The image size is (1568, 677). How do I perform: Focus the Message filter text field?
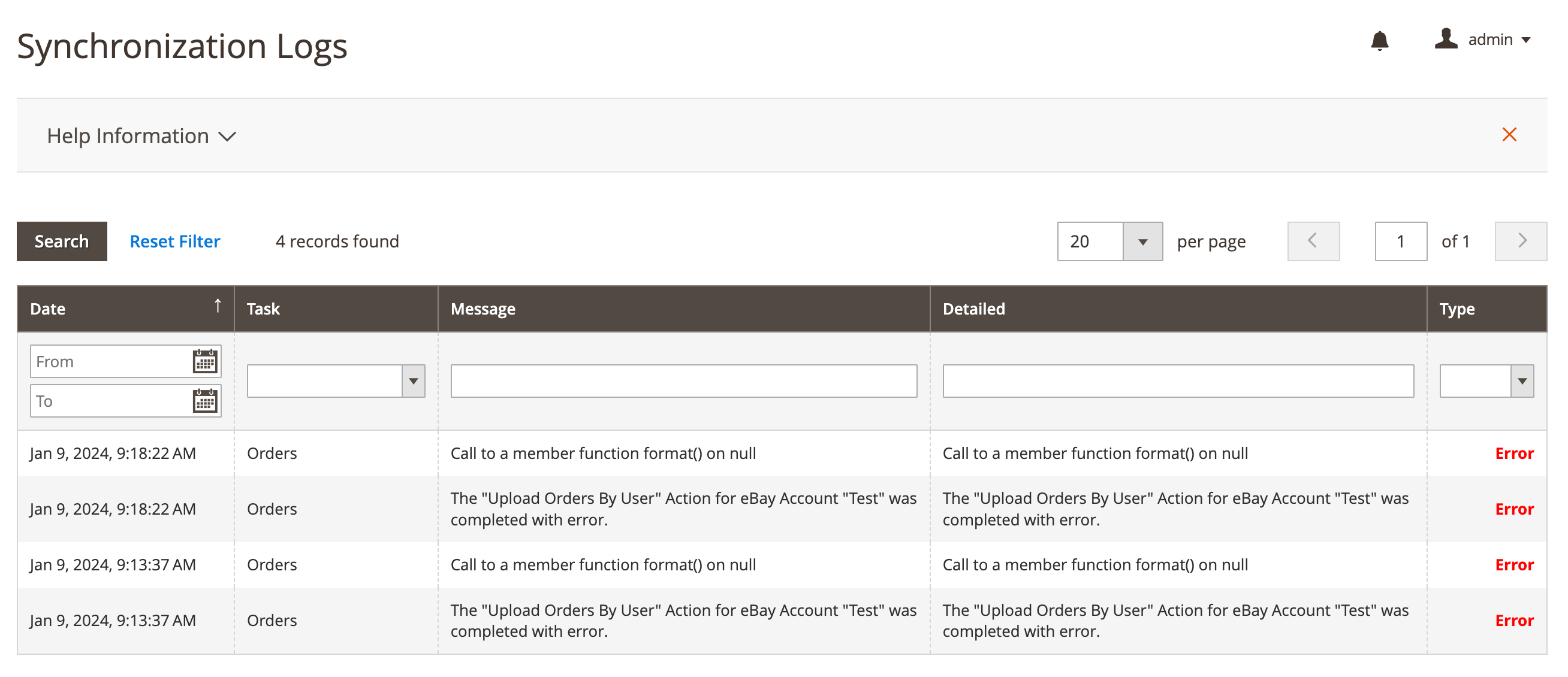coord(683,382)
